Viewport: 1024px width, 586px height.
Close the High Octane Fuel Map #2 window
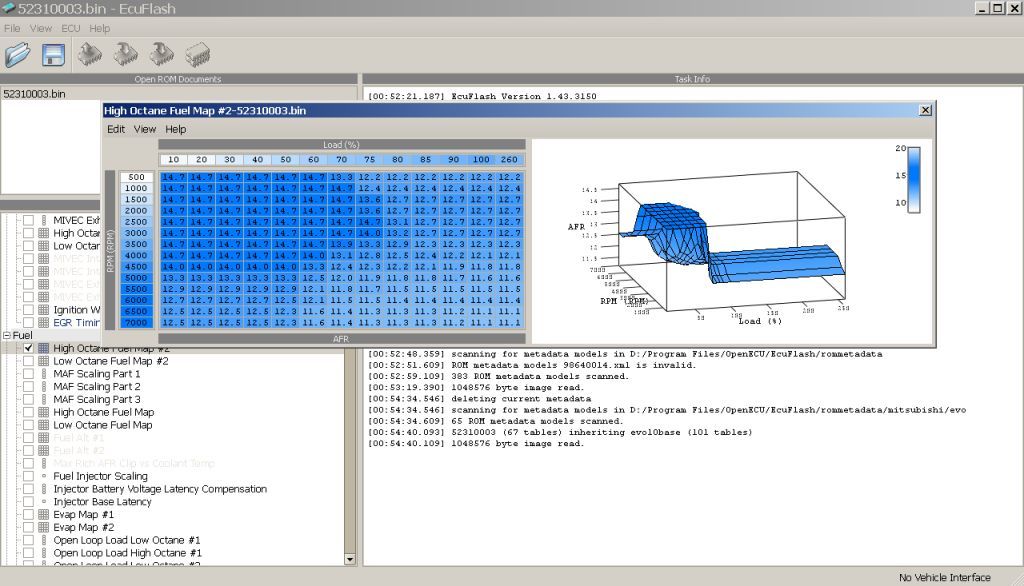925,110
